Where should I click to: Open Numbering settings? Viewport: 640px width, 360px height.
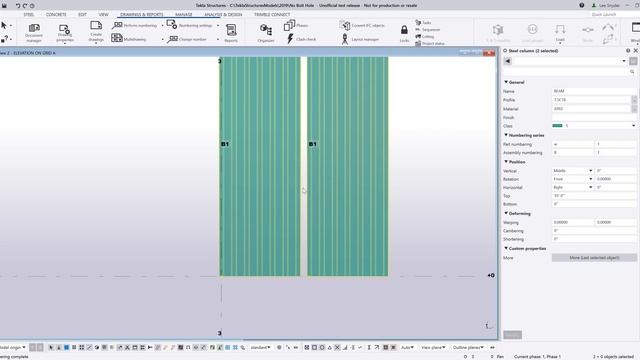[x=190, y=25]
